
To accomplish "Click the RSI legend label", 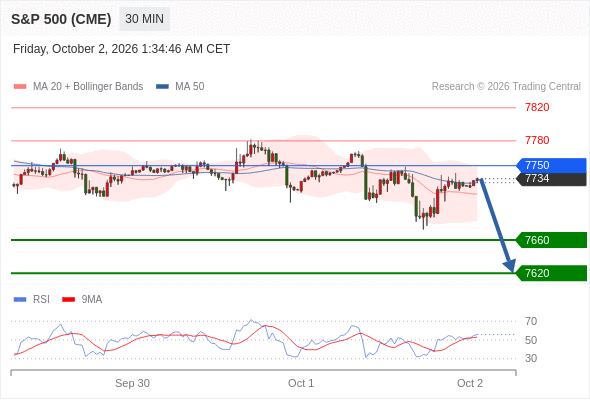I will 41,300.
